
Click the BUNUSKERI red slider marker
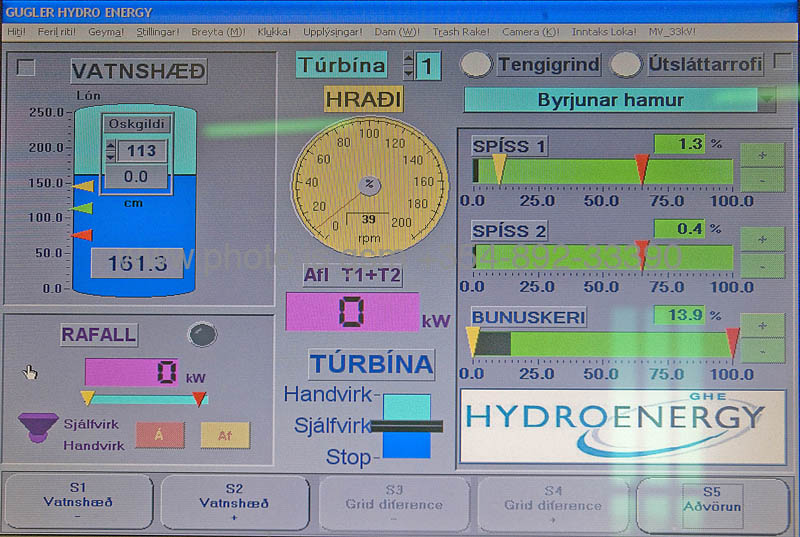733,342
